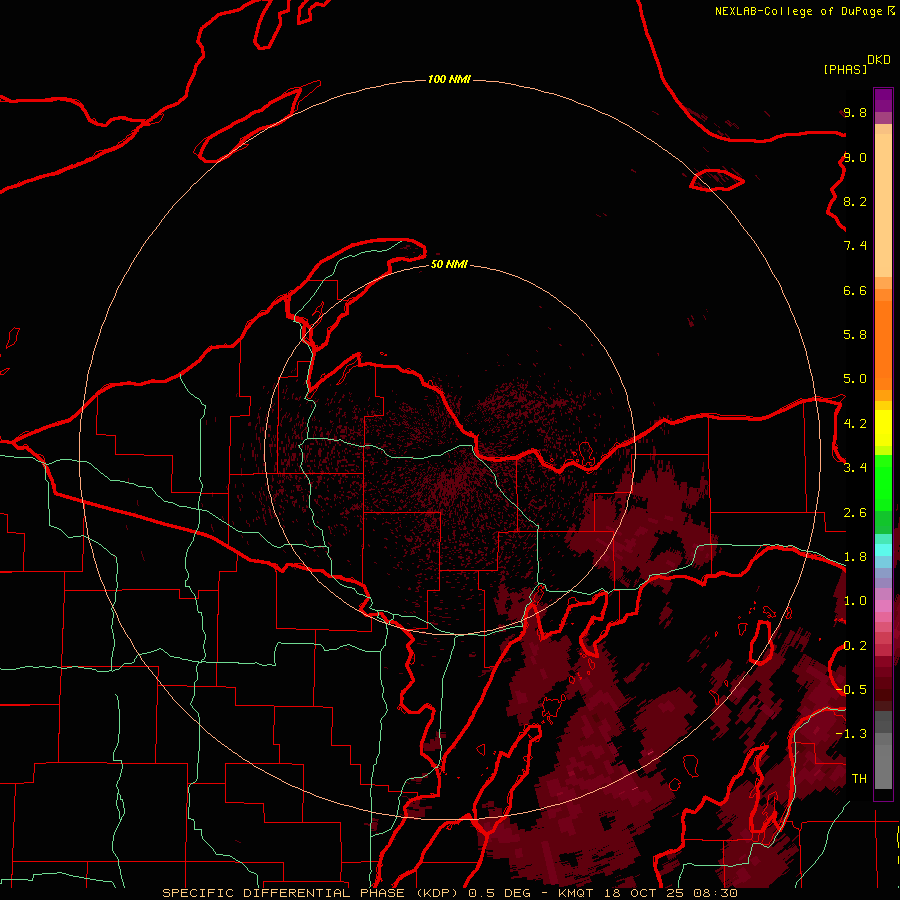900x900 pixels.
Task: Click the 5.0 value on color scale
Action: tap(855, 379)
